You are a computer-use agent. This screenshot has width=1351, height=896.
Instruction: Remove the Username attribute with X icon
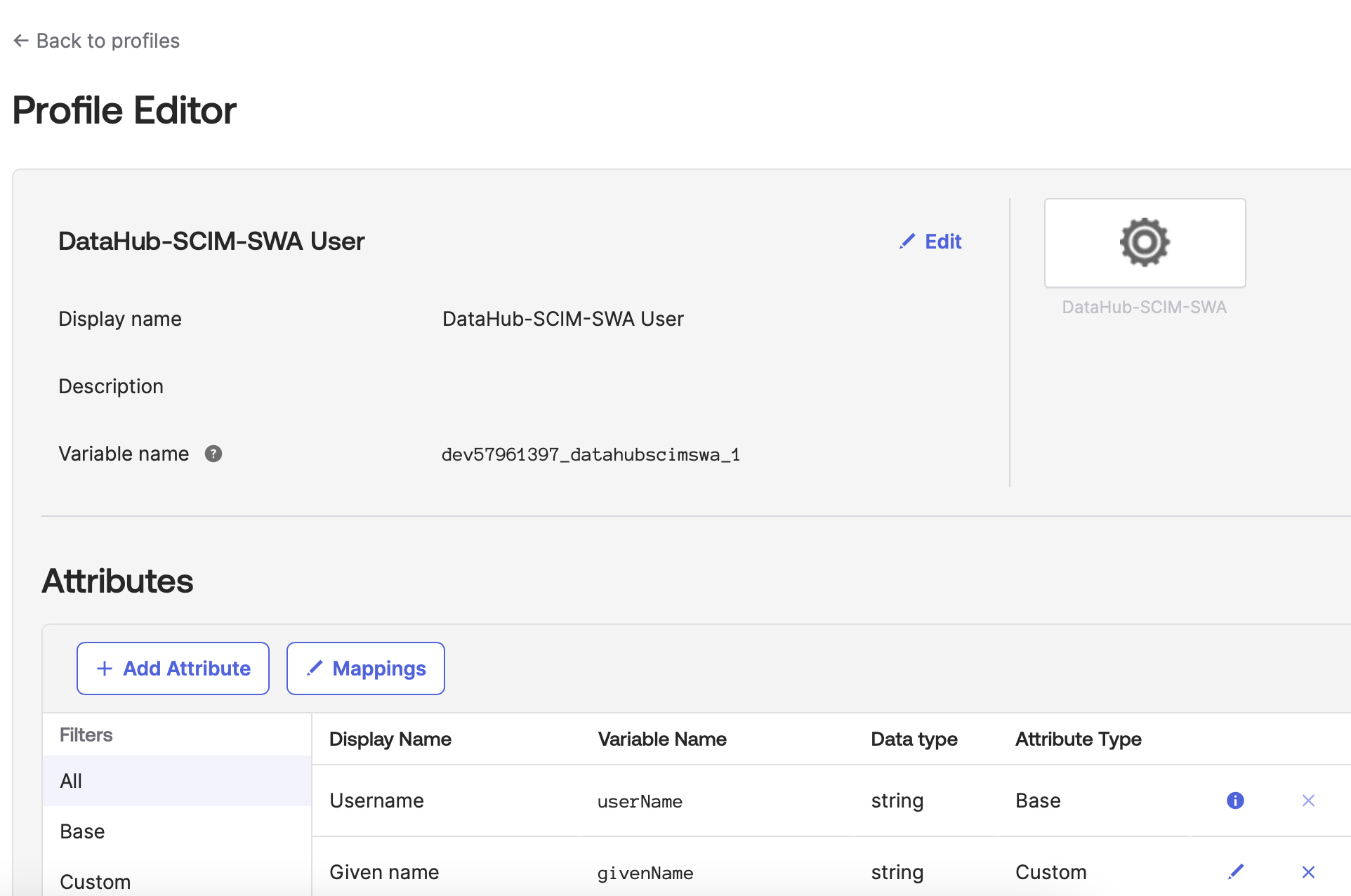1308,801
